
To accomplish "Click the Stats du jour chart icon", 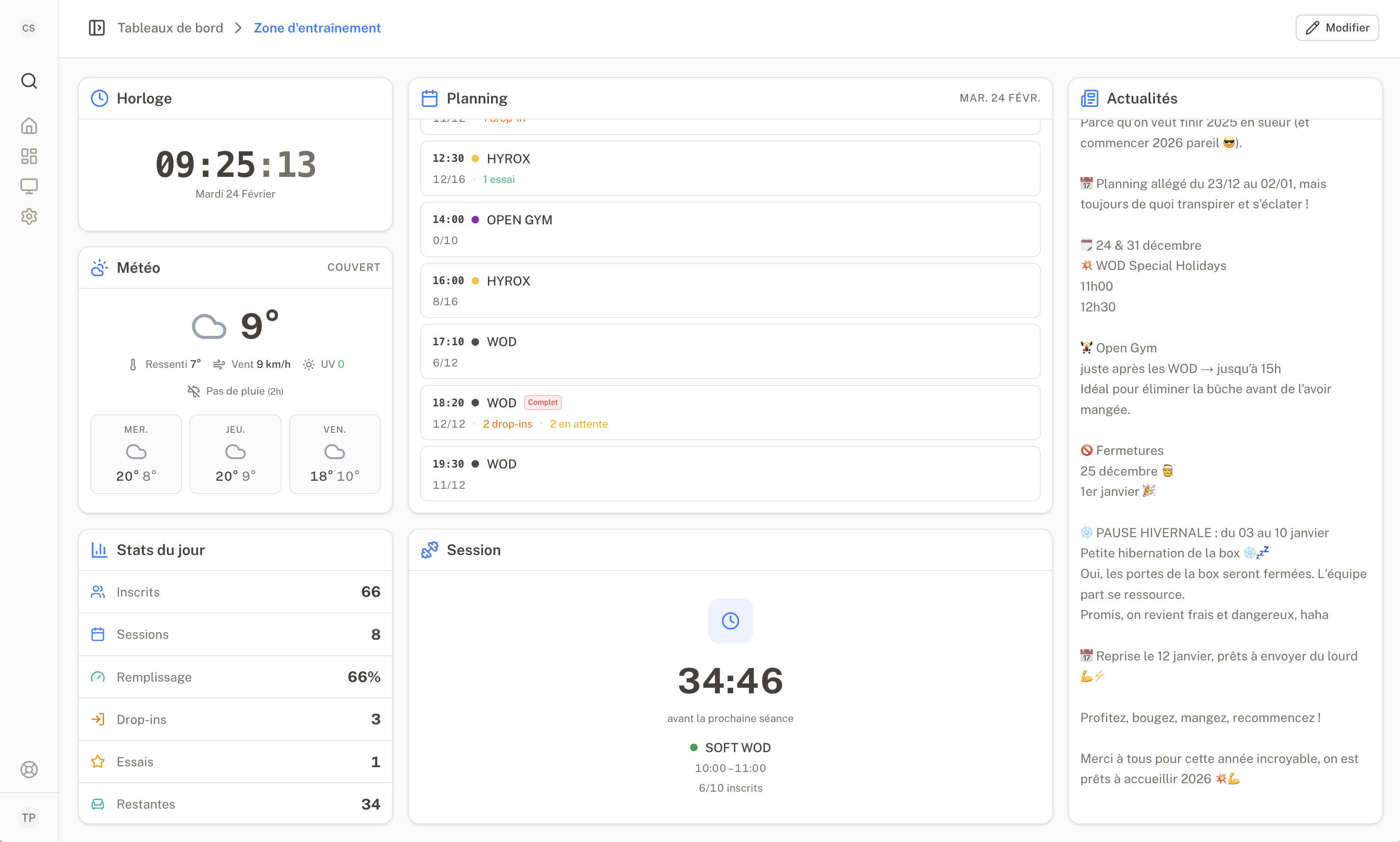I will pos(99,549).
